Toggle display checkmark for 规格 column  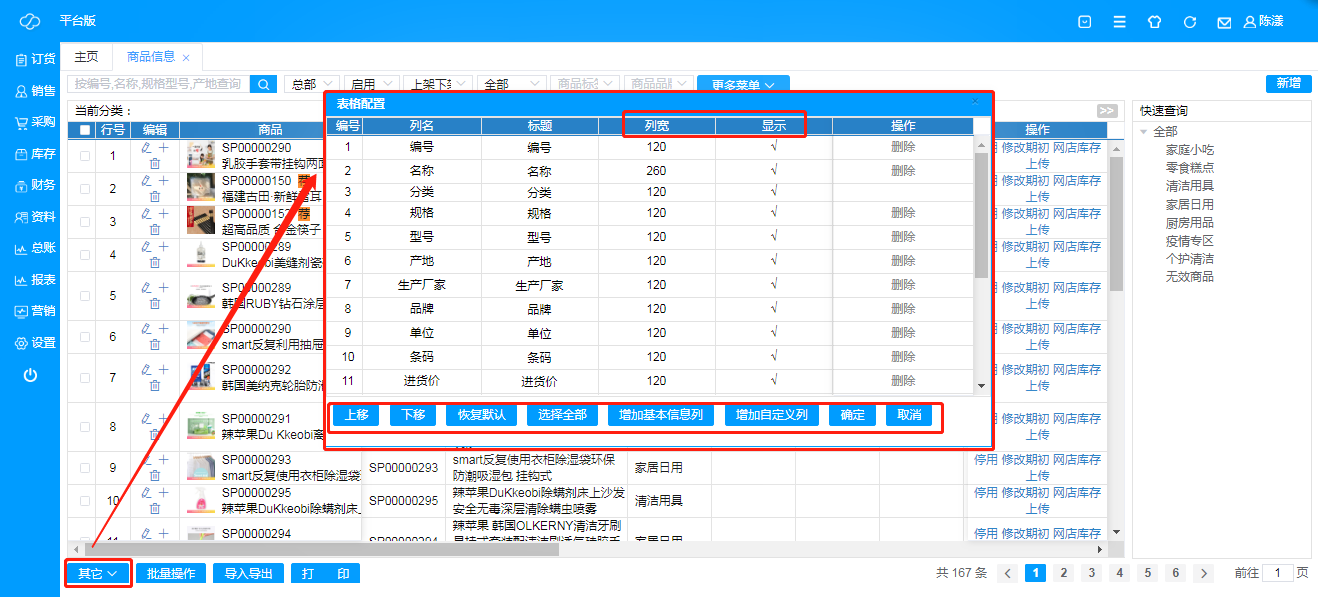click(774, 213)
